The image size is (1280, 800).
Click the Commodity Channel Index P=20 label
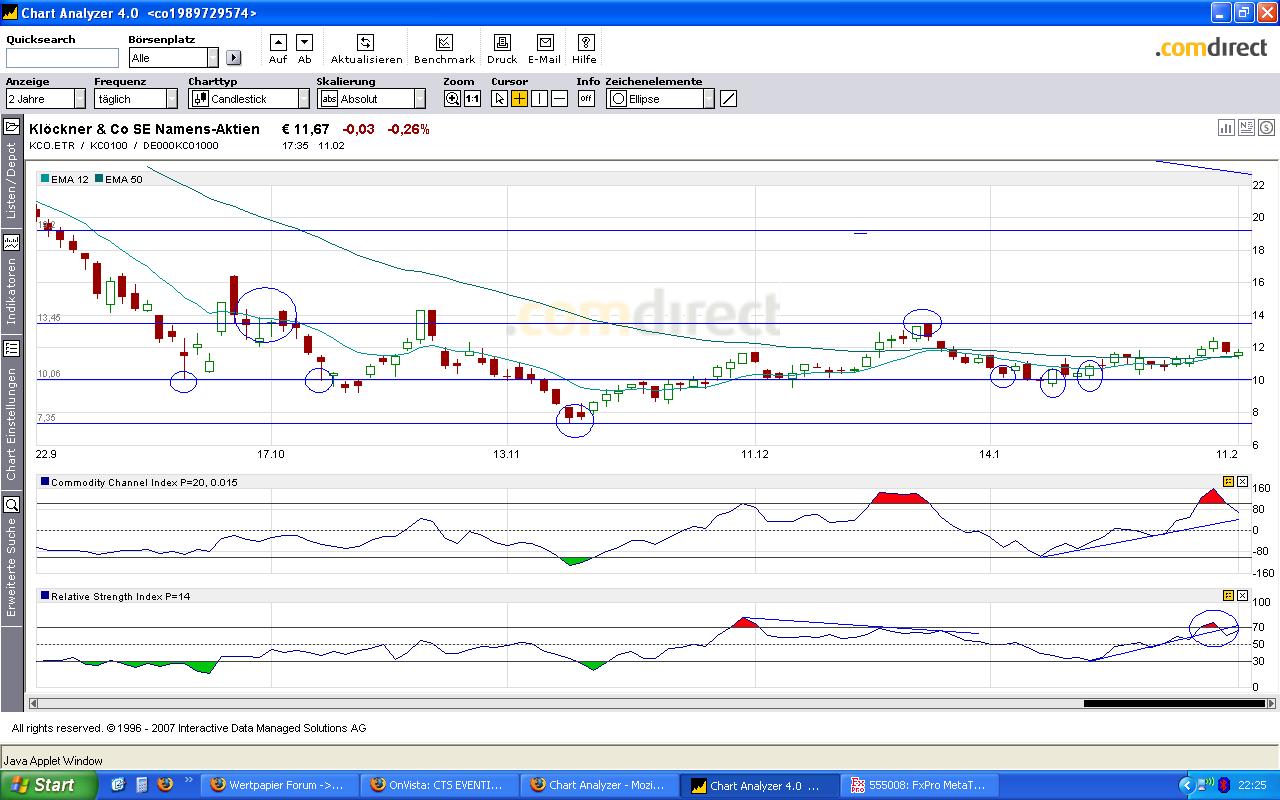pos(144,482)
